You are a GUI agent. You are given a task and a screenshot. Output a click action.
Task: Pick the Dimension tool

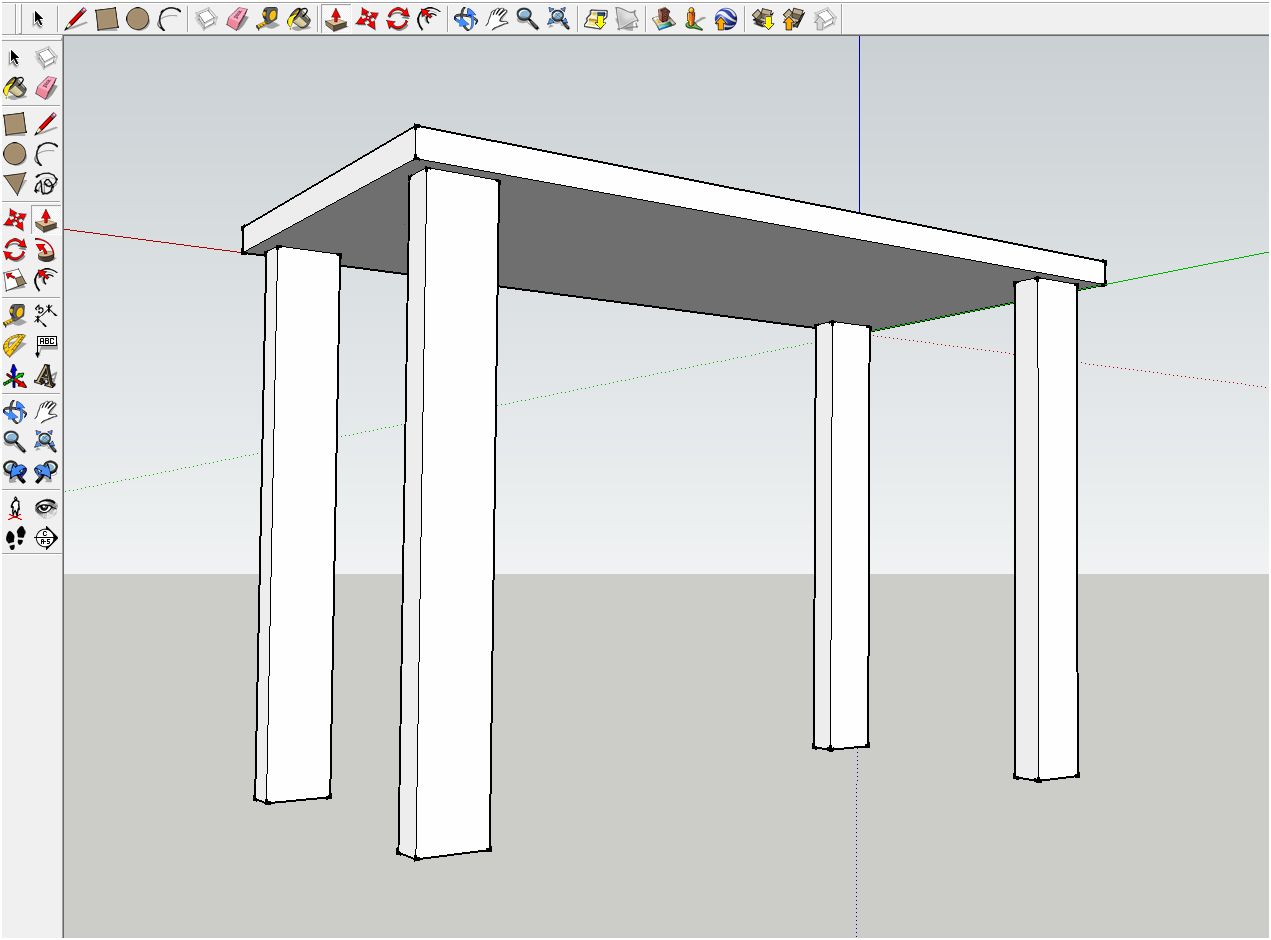pyautogui.click(x=46, y=316)
